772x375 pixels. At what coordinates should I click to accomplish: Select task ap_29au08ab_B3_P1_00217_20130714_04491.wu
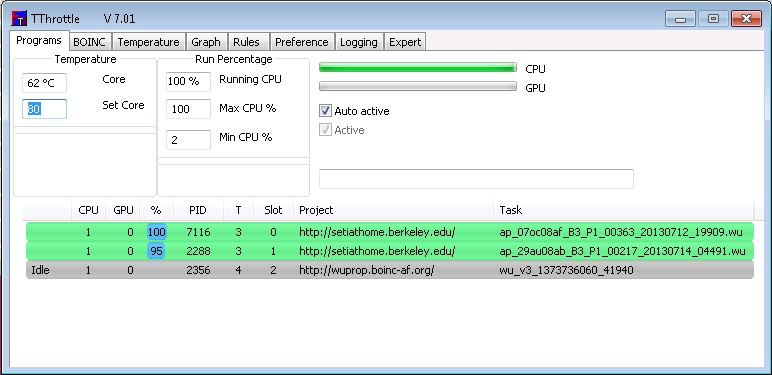[622, 251]
